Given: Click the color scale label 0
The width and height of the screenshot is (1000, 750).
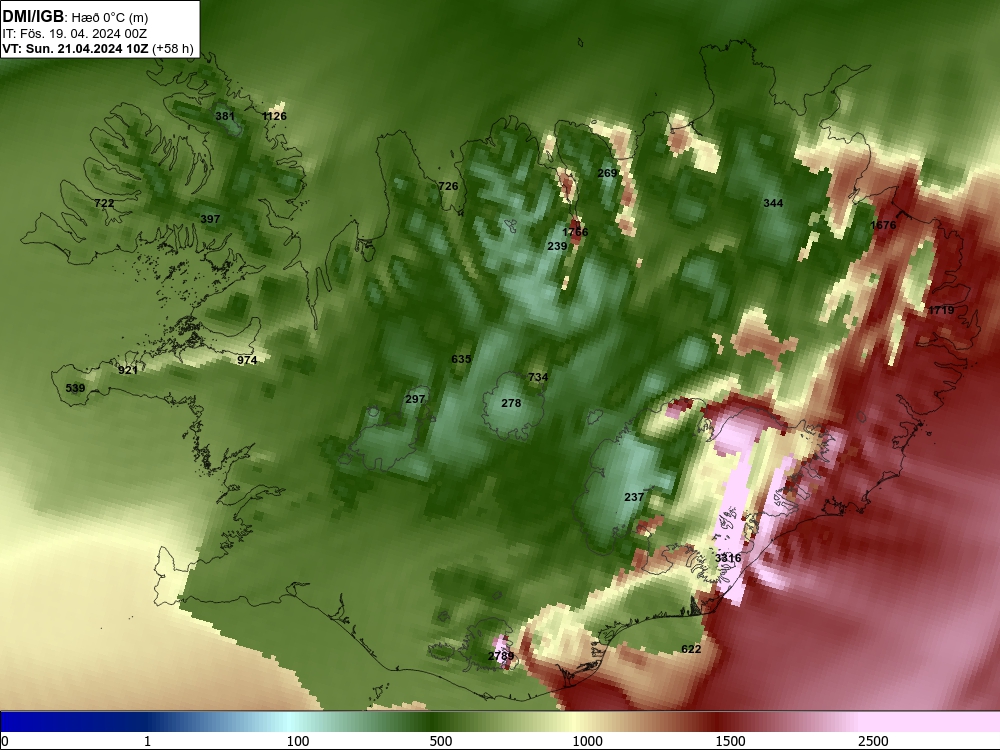Looking at the screenshot, I should pyautogui.click(x=5, y=741).
